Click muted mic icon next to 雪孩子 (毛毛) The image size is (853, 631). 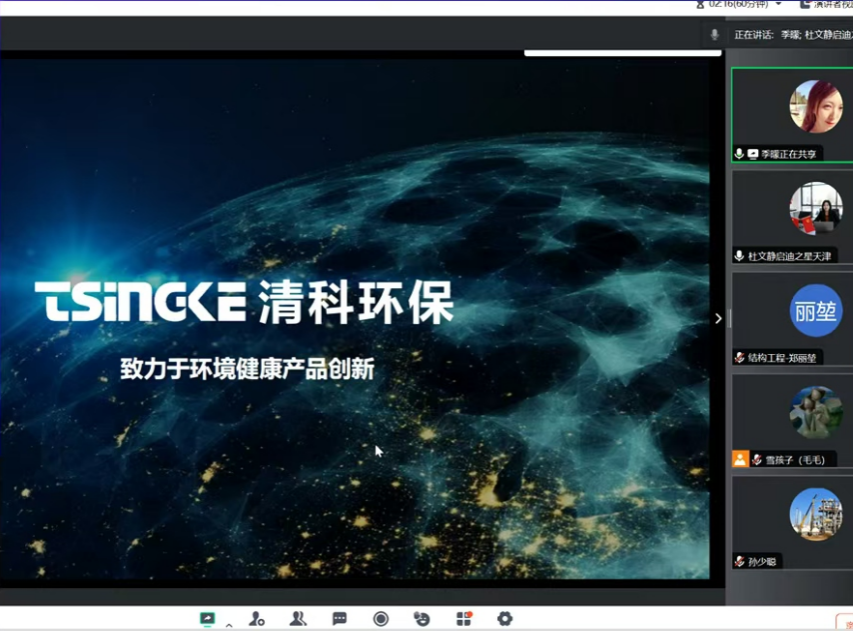point(757,460)
